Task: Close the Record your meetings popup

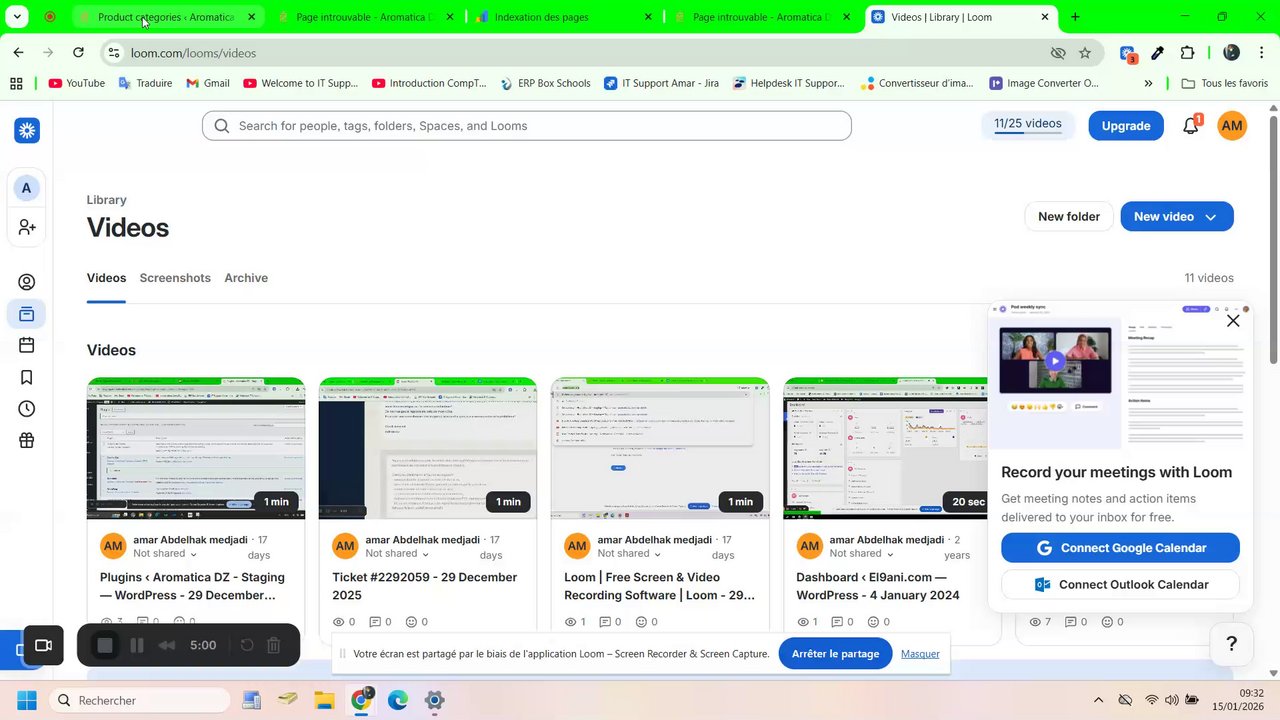Action: (x=1233, y=321)
